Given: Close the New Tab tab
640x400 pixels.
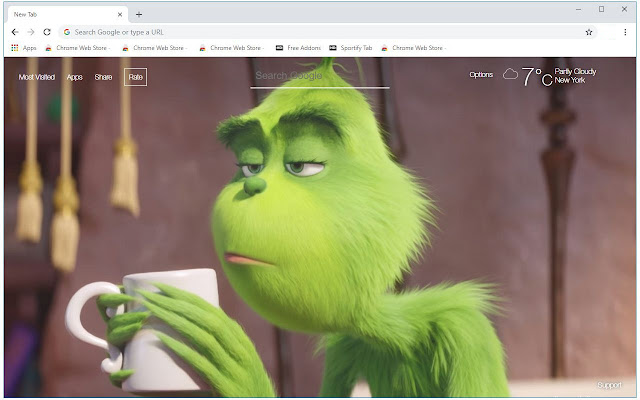Looking at the screenshot, I should 120,14.
